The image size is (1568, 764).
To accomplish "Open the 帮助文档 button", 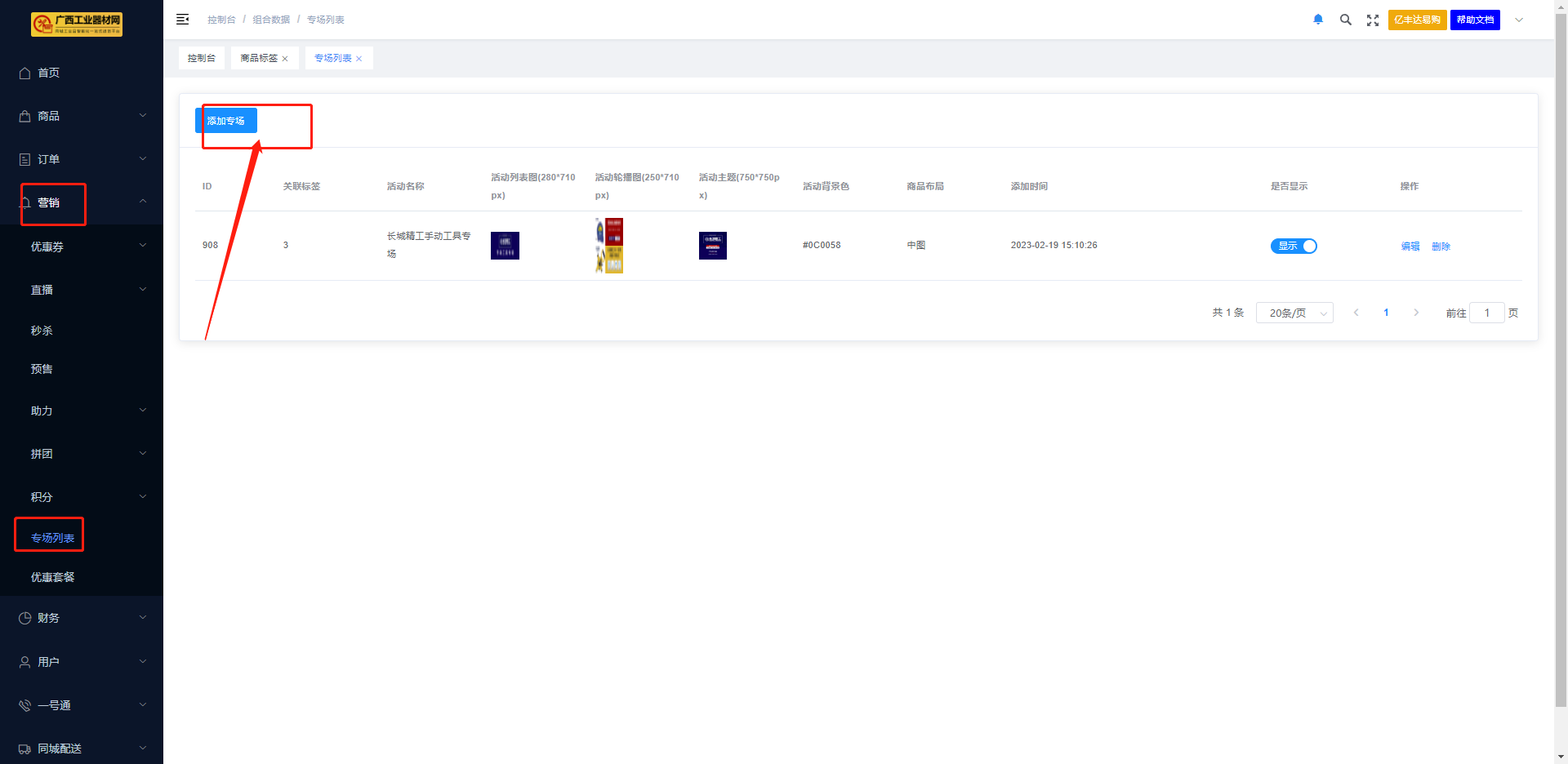I will point(1475,20).
